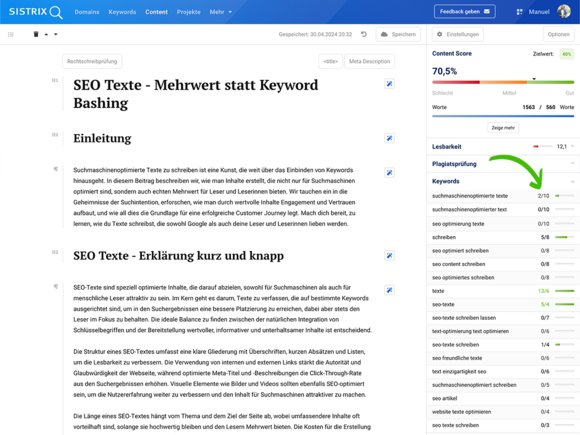Image resolution: width=580 pixels, height=435 pixels.
Task: Expand the Plagiatsprüfung section
Action: point(503,164)
